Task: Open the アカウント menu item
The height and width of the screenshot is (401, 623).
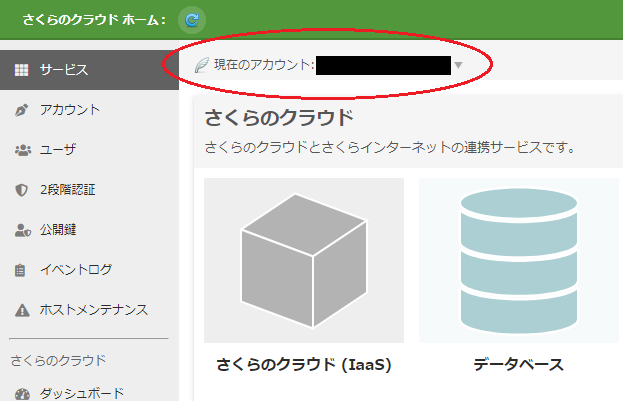Action: [x=69, y=110]
